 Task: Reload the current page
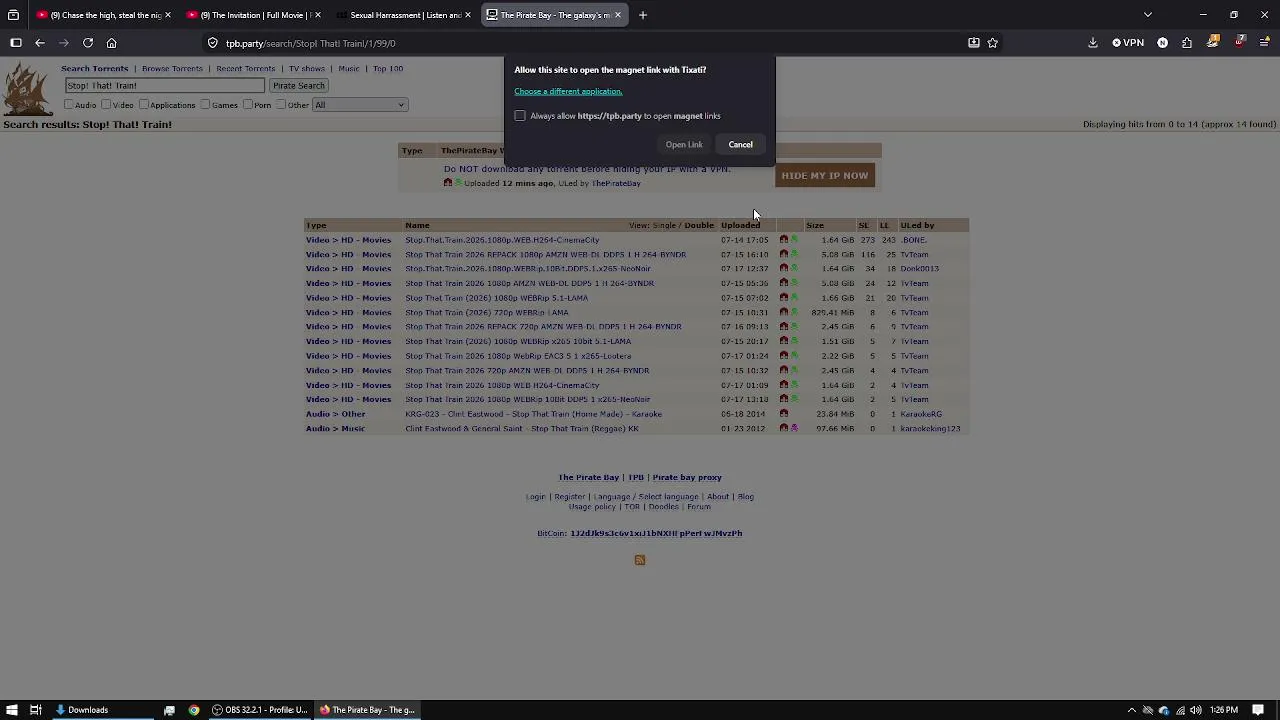pos(88,43)
